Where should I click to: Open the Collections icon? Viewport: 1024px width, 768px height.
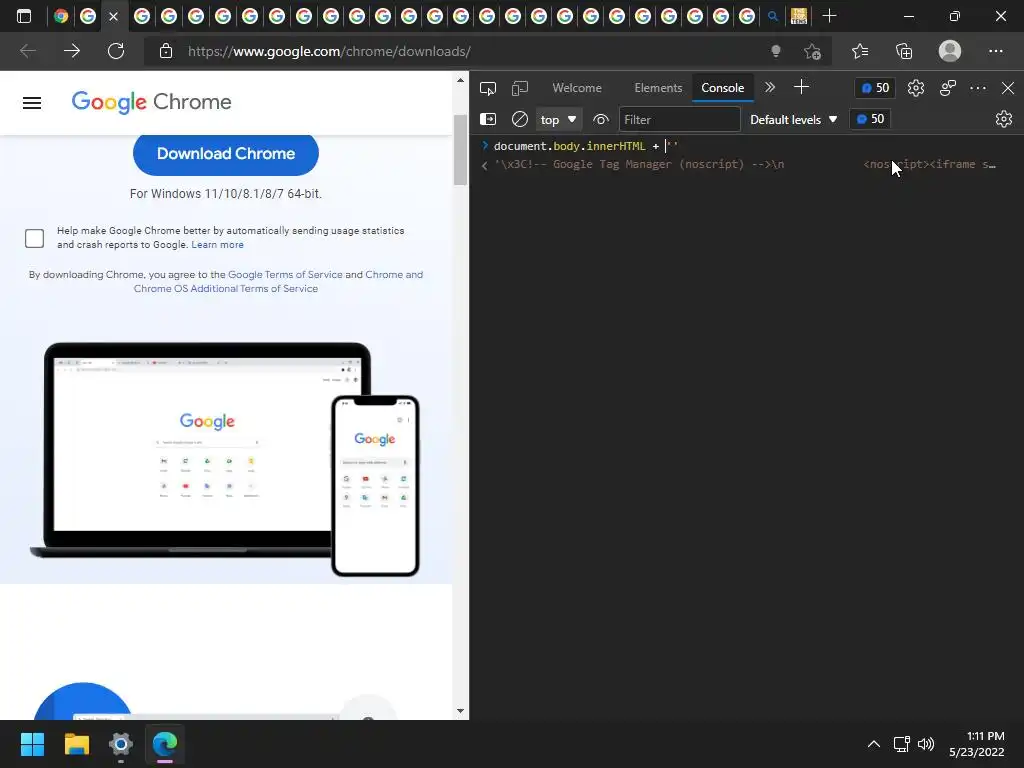pos(904,51)
